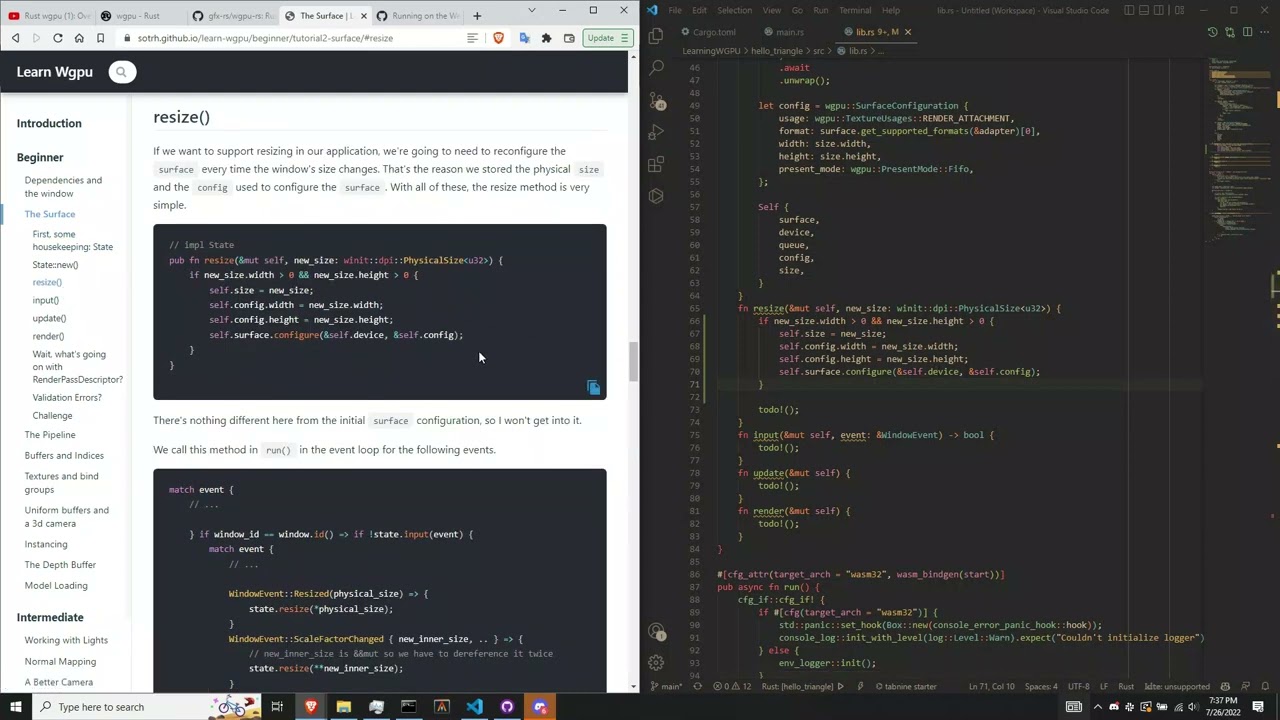The height and width of the screenshot is (720, 1280).
Task: Open More Actions ellipsis in editor toolbar
Action: tap(1265, 32)
